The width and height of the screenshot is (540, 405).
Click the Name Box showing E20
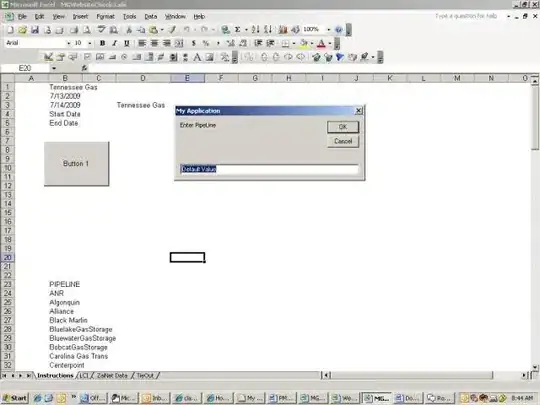(25, 68)
